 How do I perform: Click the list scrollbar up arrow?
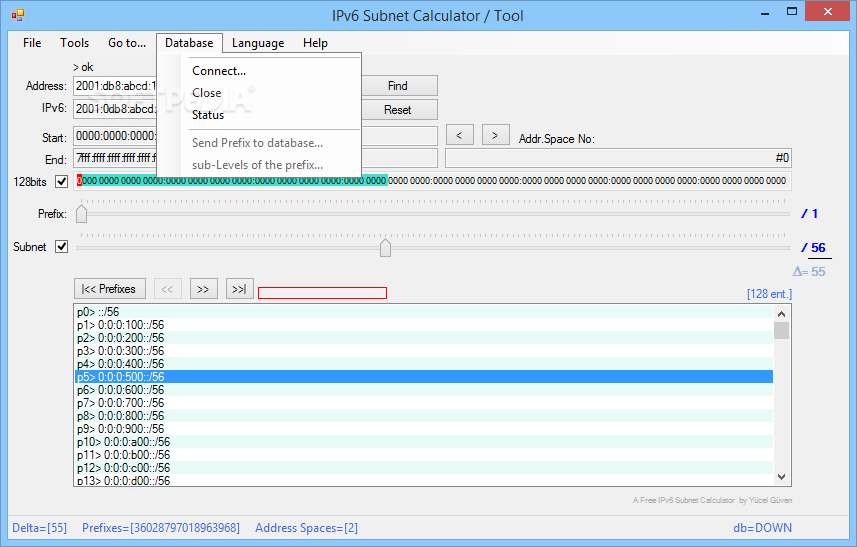pyautogui.click(x=782, y=314)
